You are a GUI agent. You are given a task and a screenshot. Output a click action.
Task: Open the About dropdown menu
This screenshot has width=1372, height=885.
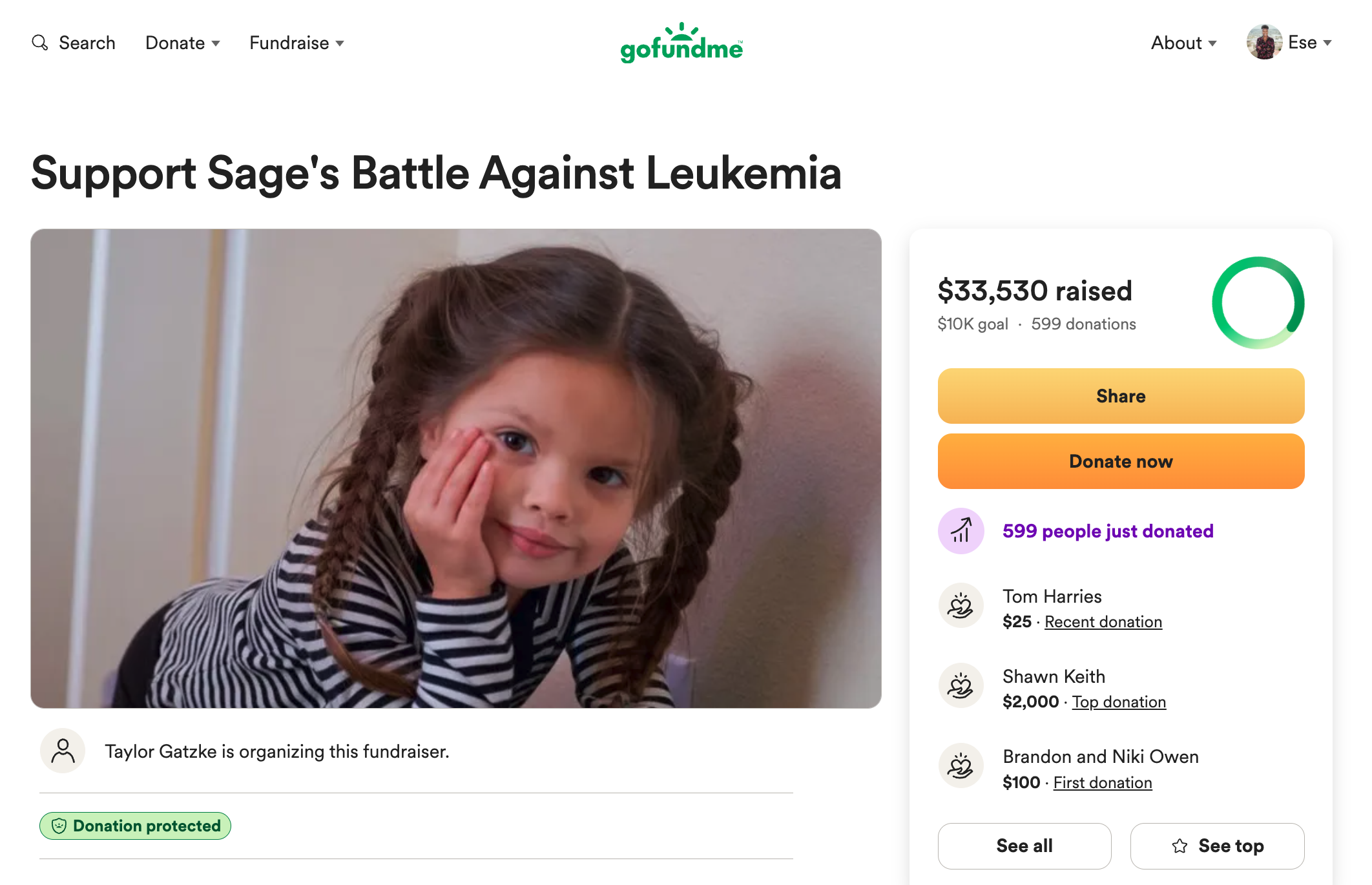coord(1183,43)
